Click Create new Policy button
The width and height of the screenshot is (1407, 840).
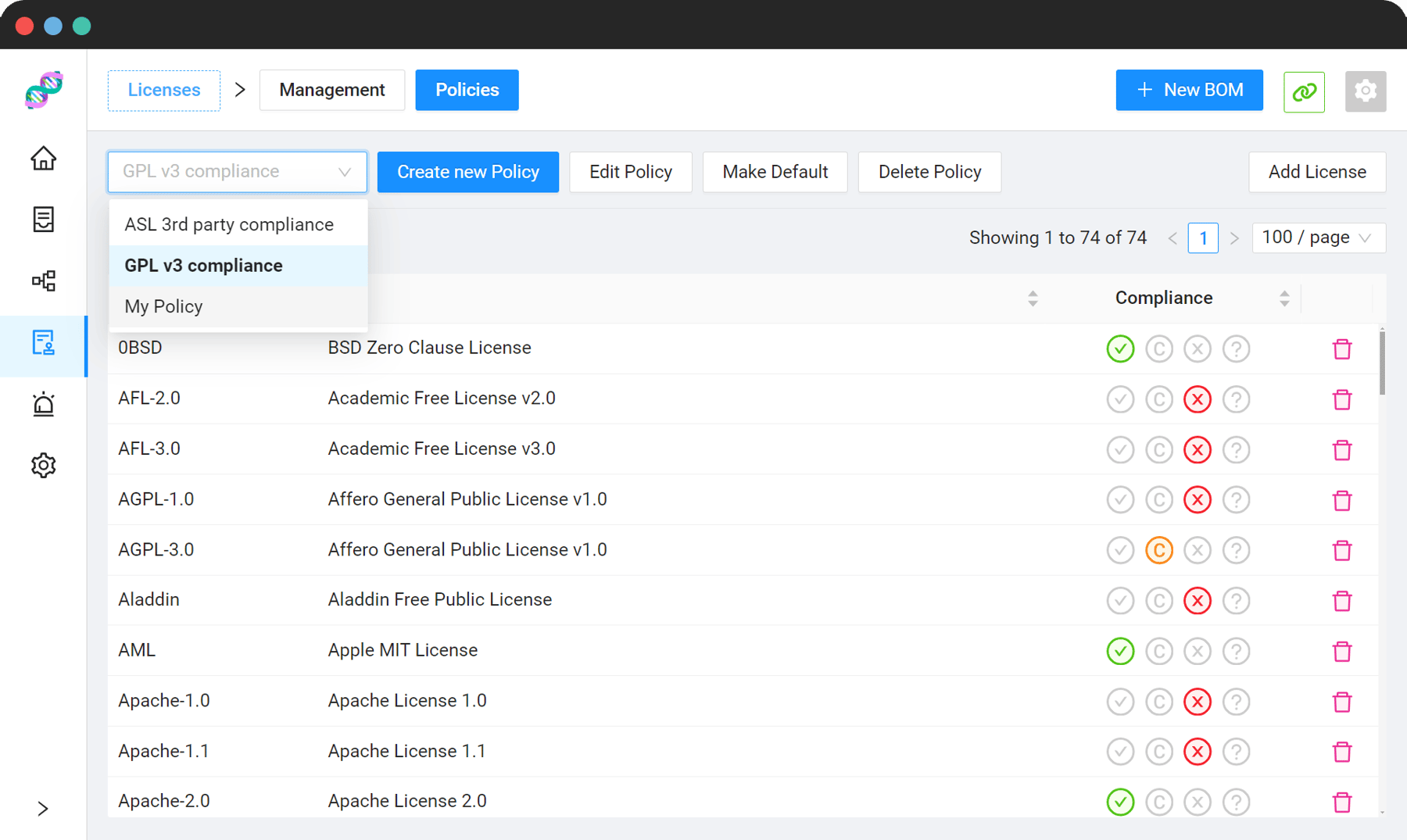(x=467, y=172)
